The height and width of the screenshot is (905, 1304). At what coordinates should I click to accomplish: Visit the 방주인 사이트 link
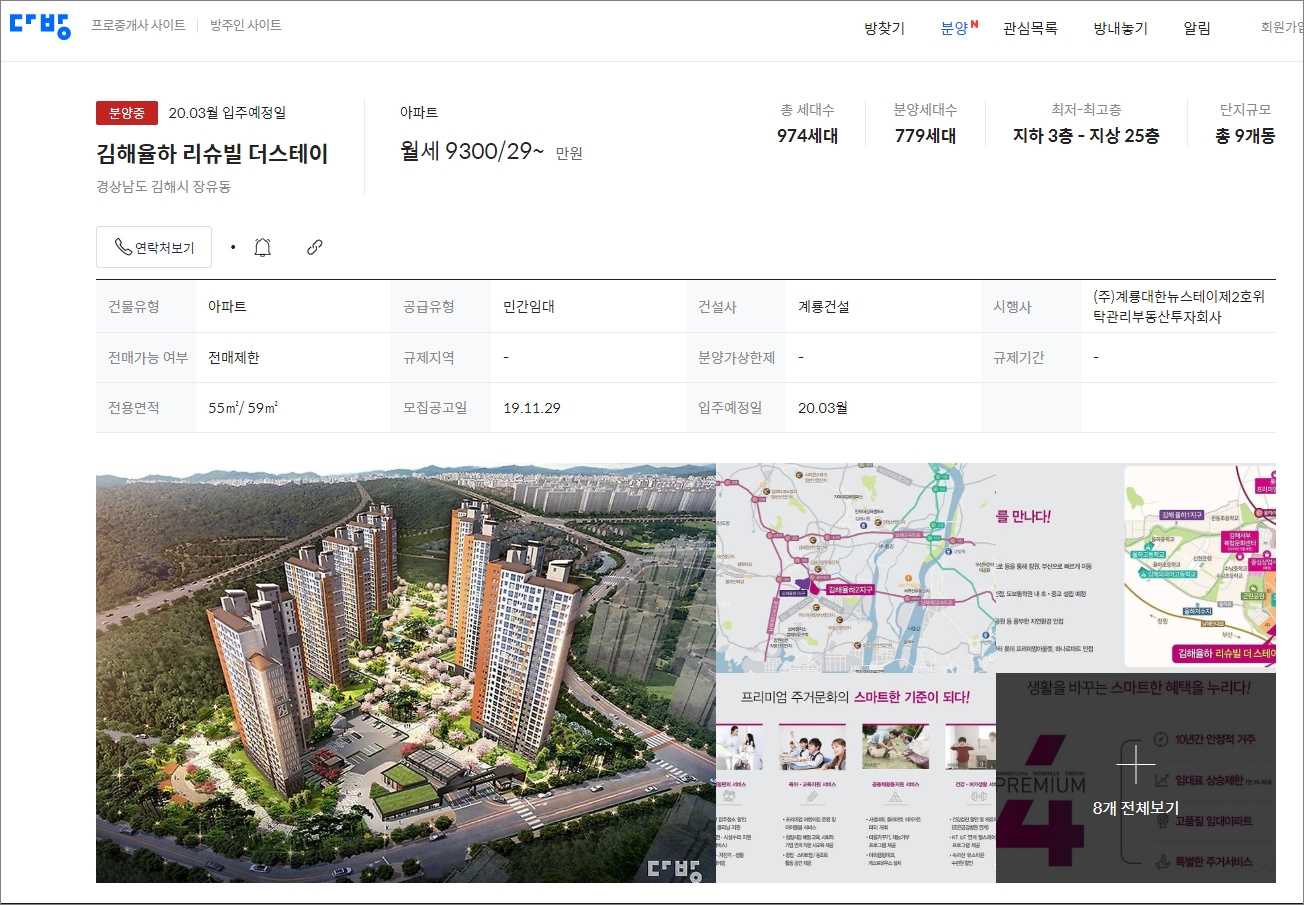(246, 25)
